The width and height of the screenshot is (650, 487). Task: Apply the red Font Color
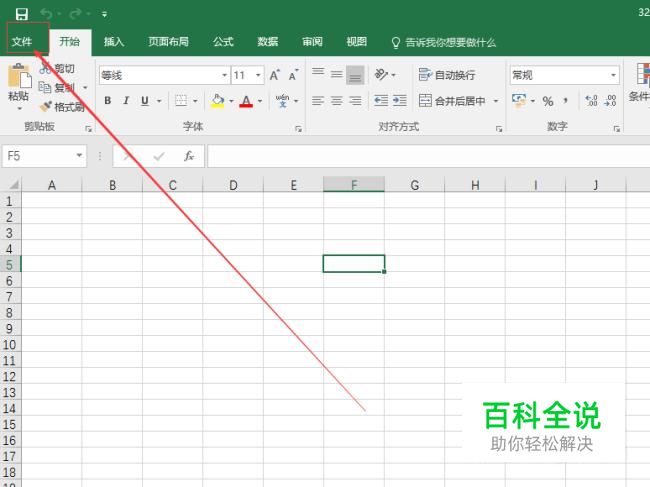point(246,101)
